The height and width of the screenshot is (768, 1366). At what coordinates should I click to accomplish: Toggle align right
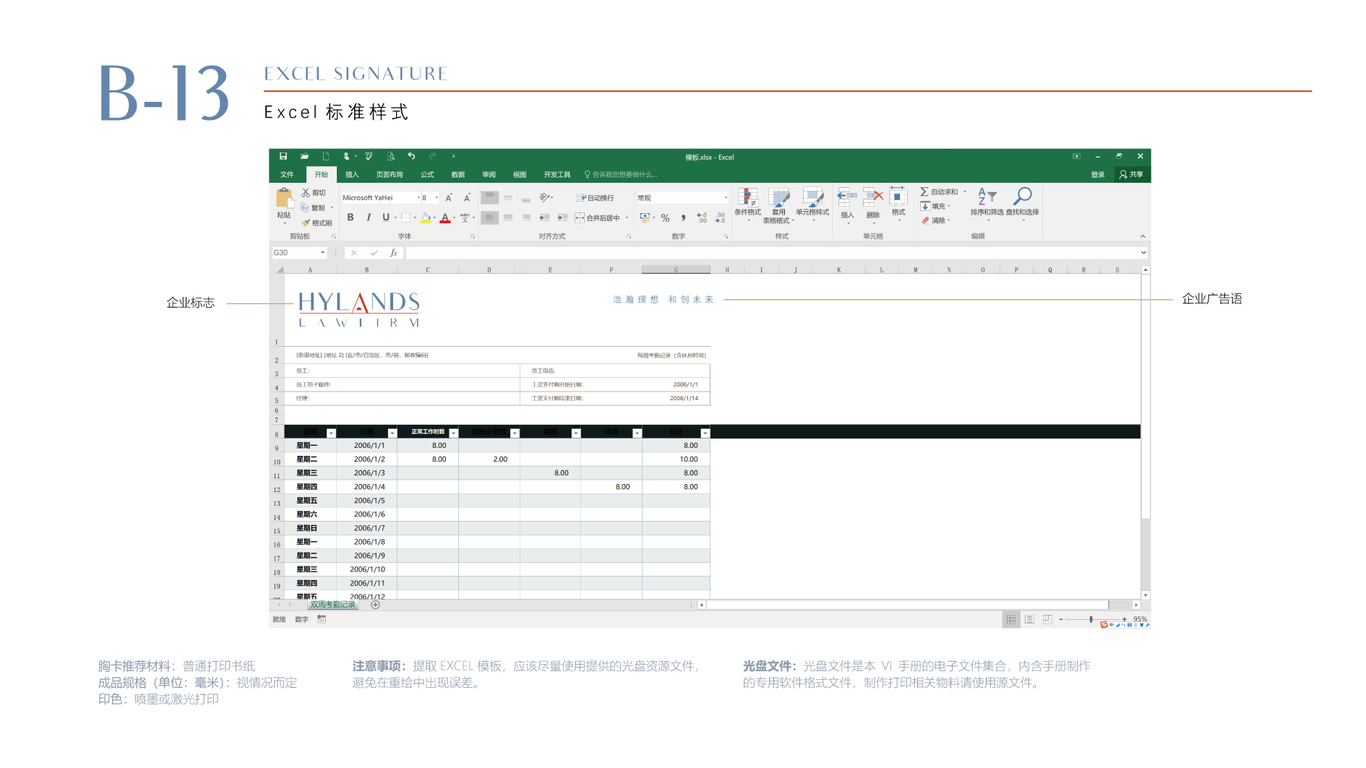pyautogui.click(x=526, y=217)
